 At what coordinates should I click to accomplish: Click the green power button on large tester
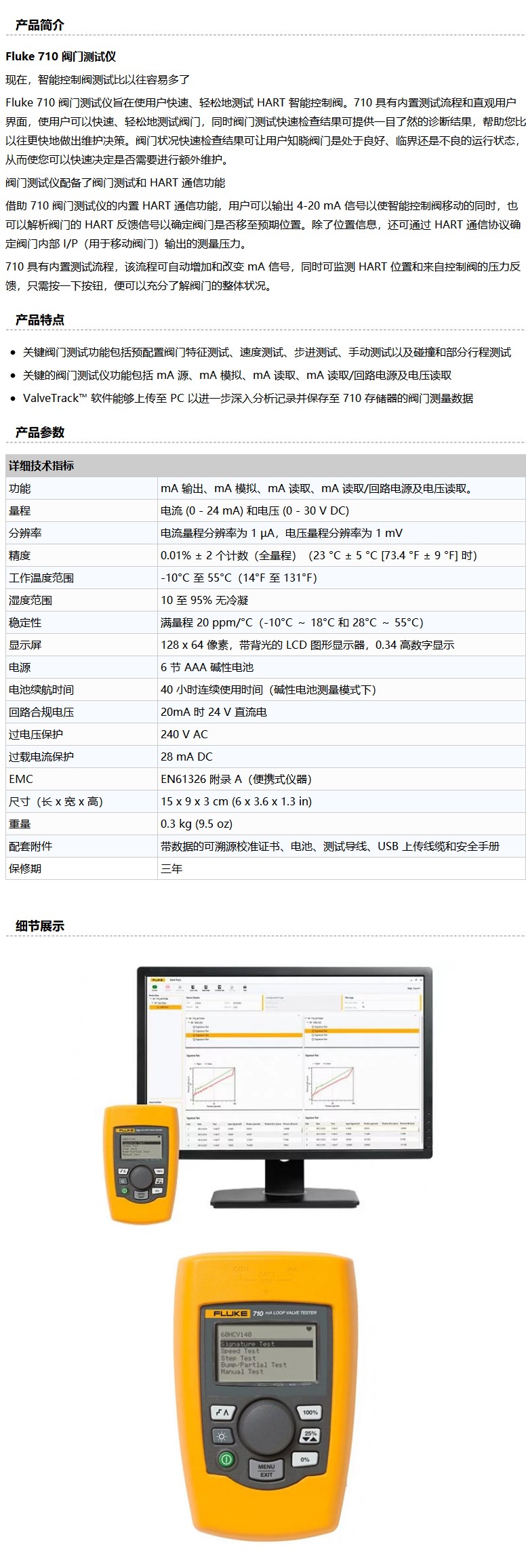coord(226,1459)
